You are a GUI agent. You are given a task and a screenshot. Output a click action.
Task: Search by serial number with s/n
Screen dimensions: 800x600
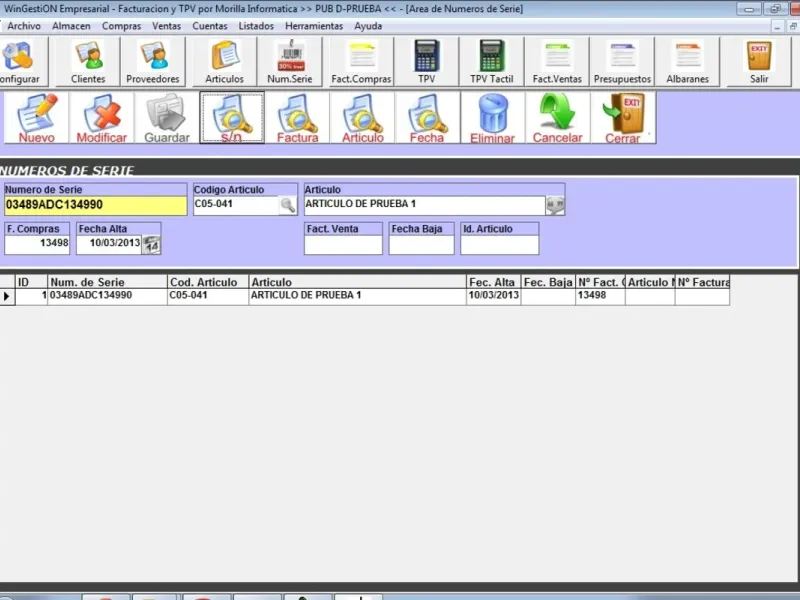click(x=232, y=118)
